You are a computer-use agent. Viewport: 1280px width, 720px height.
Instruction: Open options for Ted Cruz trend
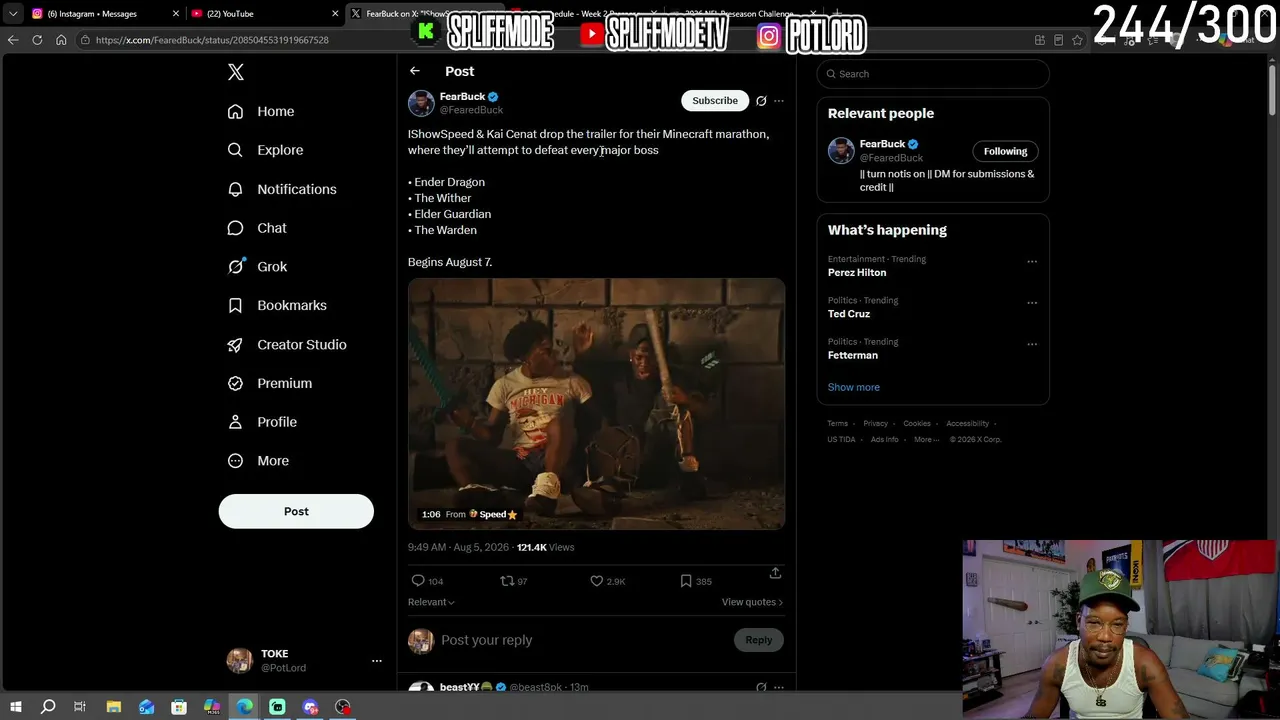(1032, 303)
